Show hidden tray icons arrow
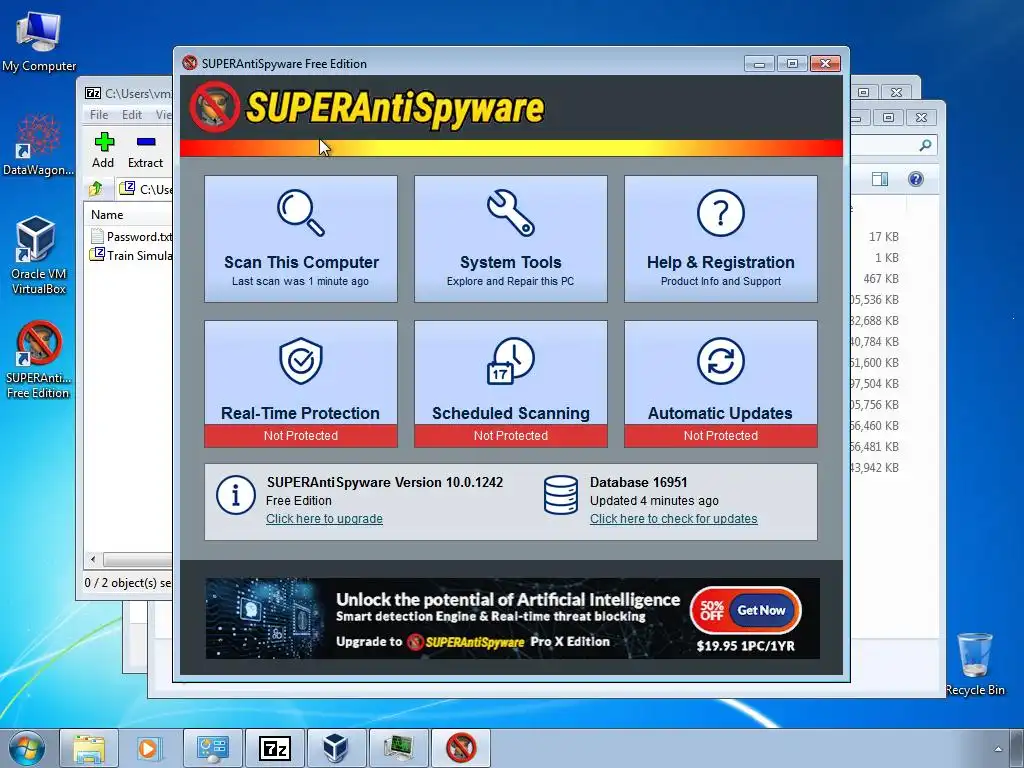1024x768 pixels. coord(998,749)
